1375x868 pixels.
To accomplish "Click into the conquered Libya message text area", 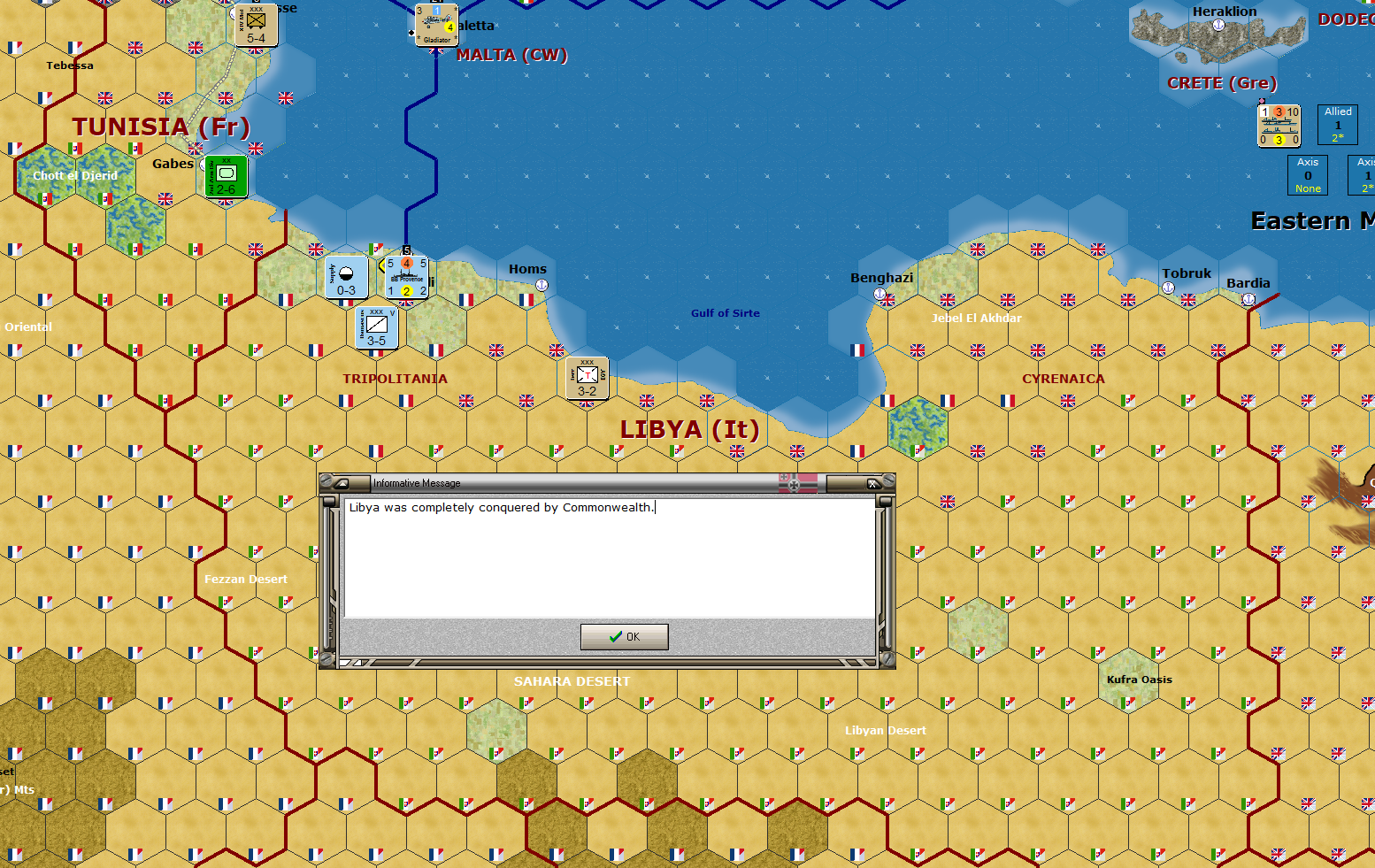I will click(x=610, y=557).
